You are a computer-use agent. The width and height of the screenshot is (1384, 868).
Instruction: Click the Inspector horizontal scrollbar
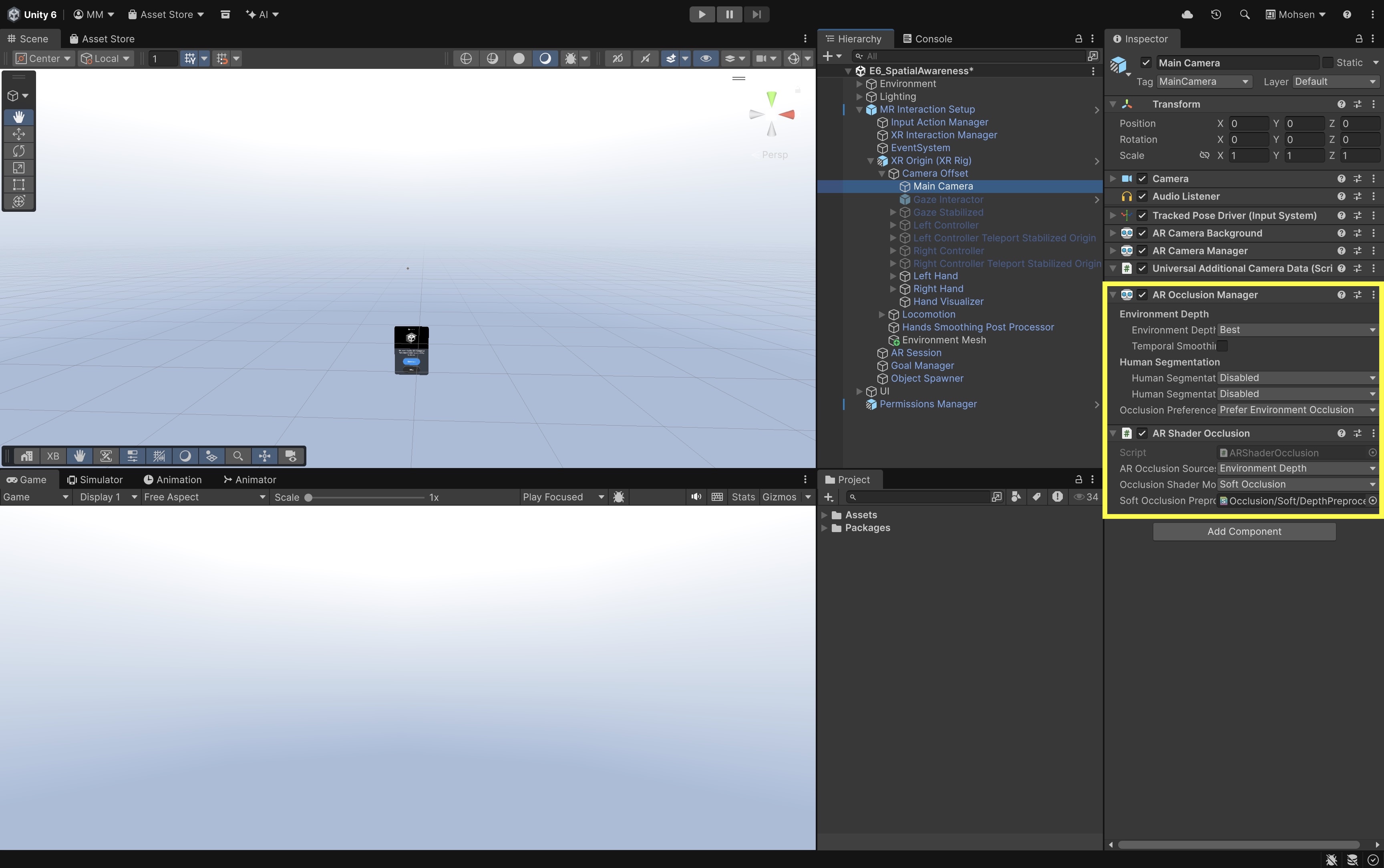tap(1238, 844)
